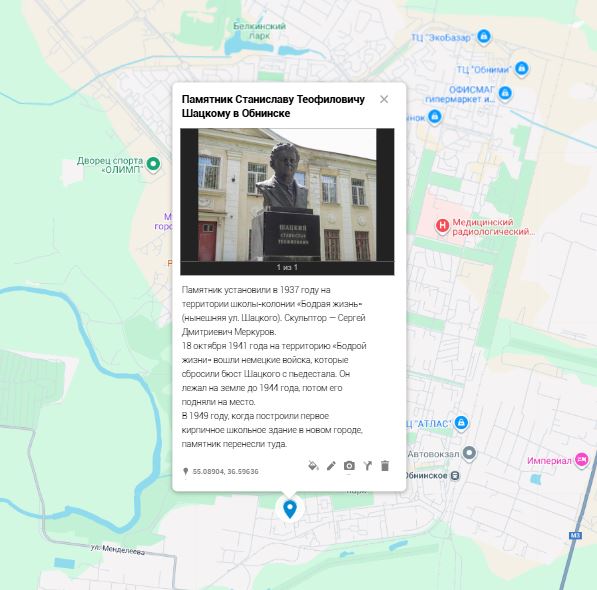Click the Обнинское railway station icon
Image resolution: width=597 pixels, height=590 pixels.
455,475
